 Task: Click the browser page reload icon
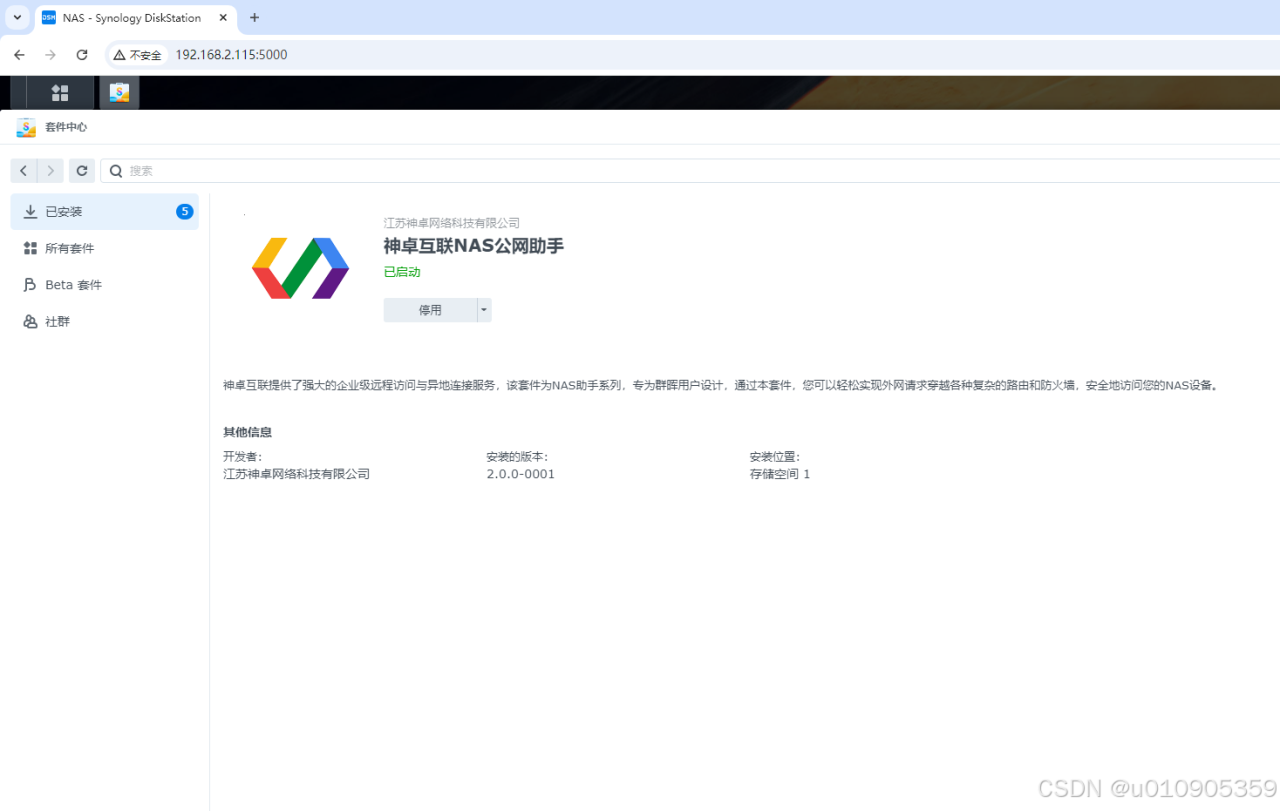(x=82, y=54)
